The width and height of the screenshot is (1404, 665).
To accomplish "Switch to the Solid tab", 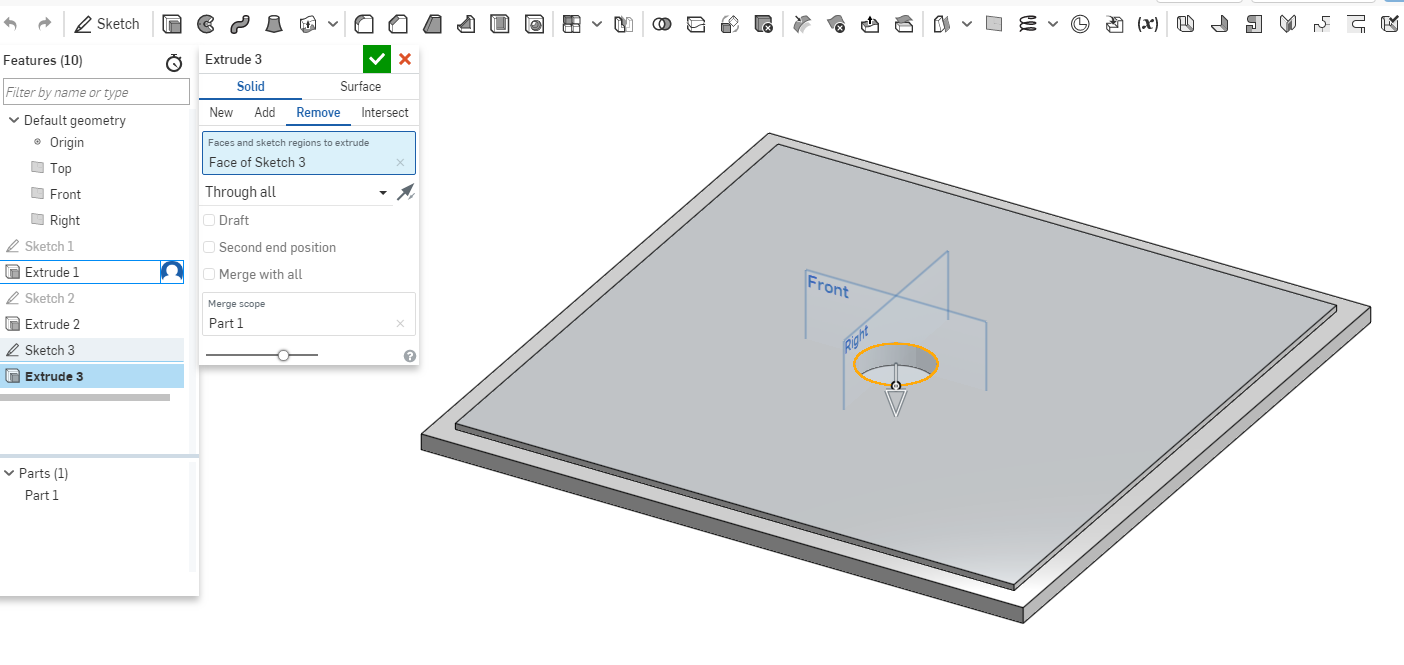I will (250, 86).
